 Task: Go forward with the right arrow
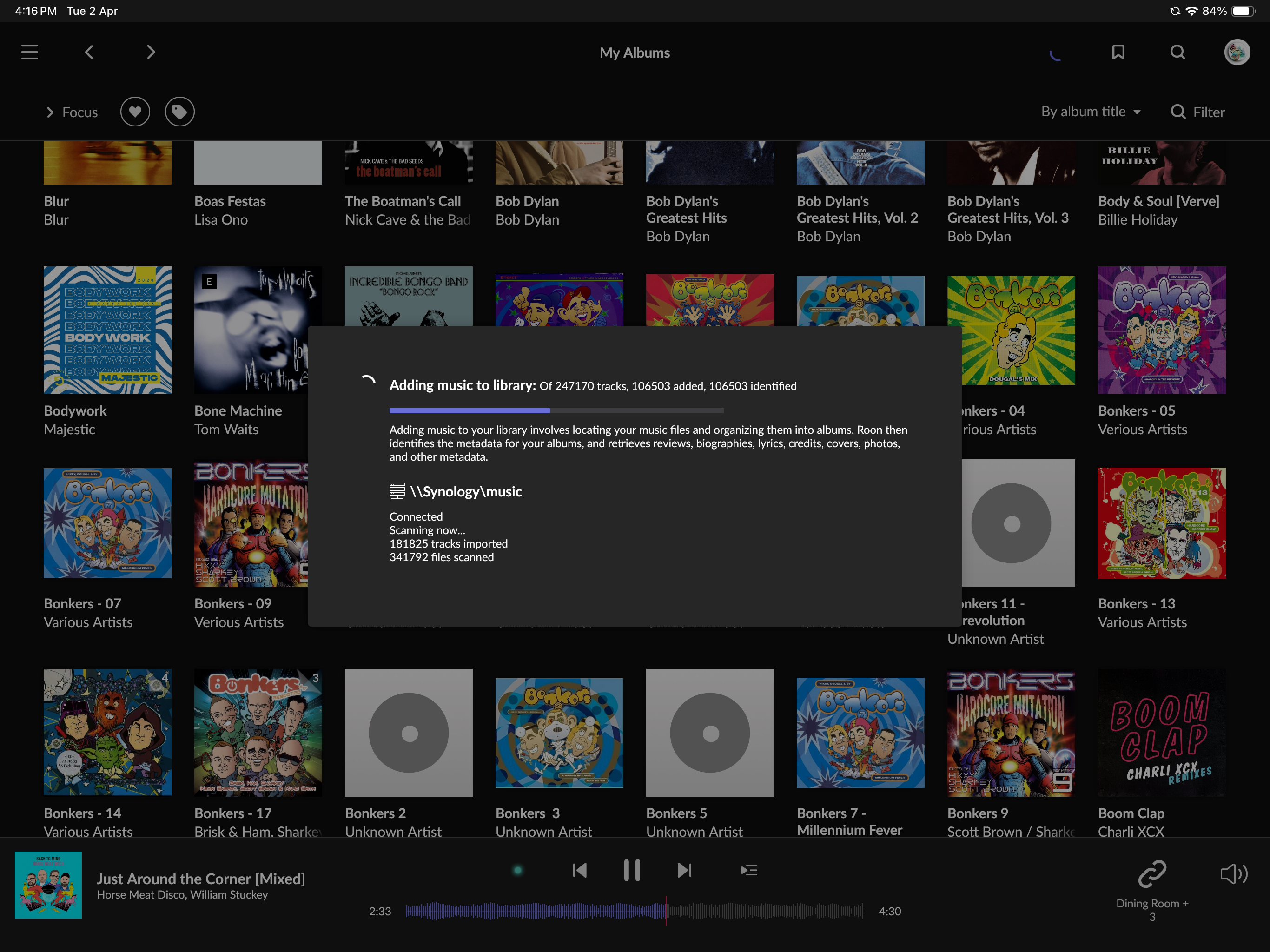coord(151,52)
